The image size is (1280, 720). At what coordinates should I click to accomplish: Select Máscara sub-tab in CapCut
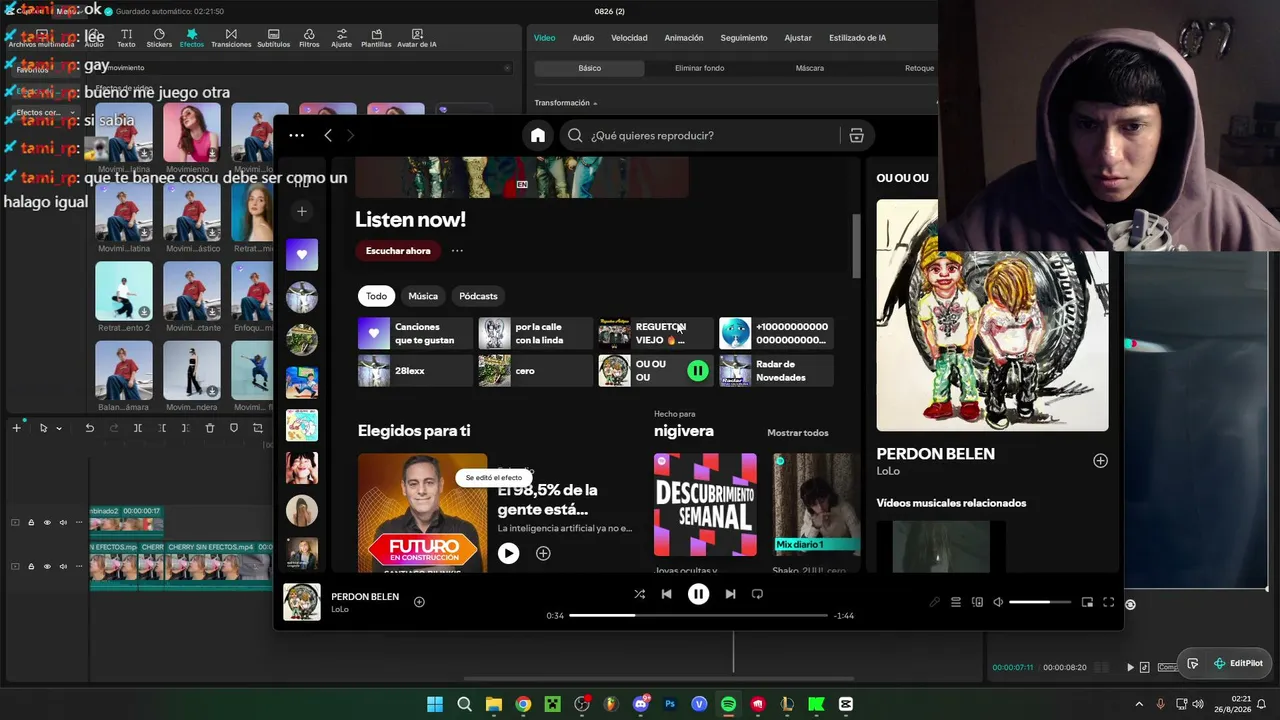(810, 68)
